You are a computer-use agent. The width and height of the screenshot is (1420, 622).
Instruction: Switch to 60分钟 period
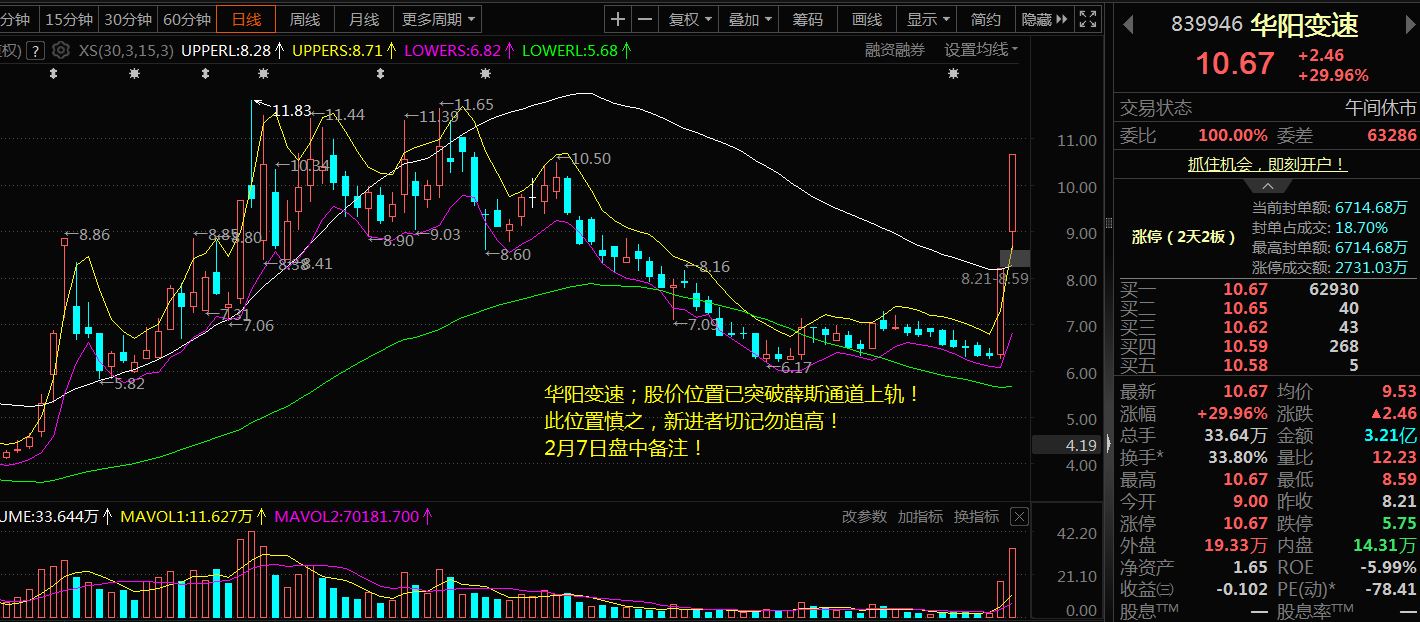point(186,19)
